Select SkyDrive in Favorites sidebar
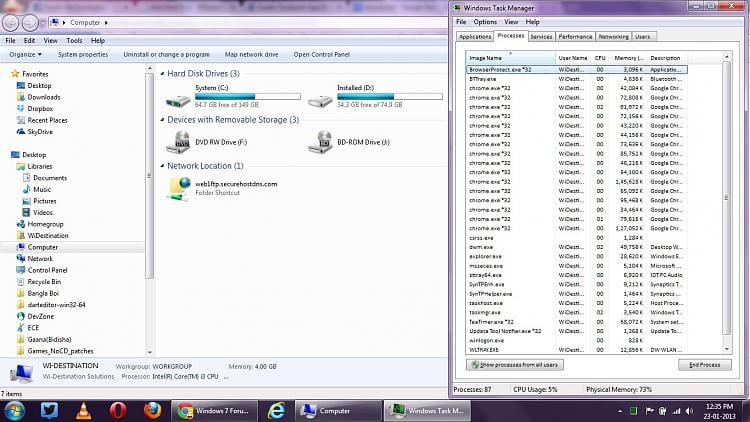This screenshot has width=750, height=422. tap(40, 132)
